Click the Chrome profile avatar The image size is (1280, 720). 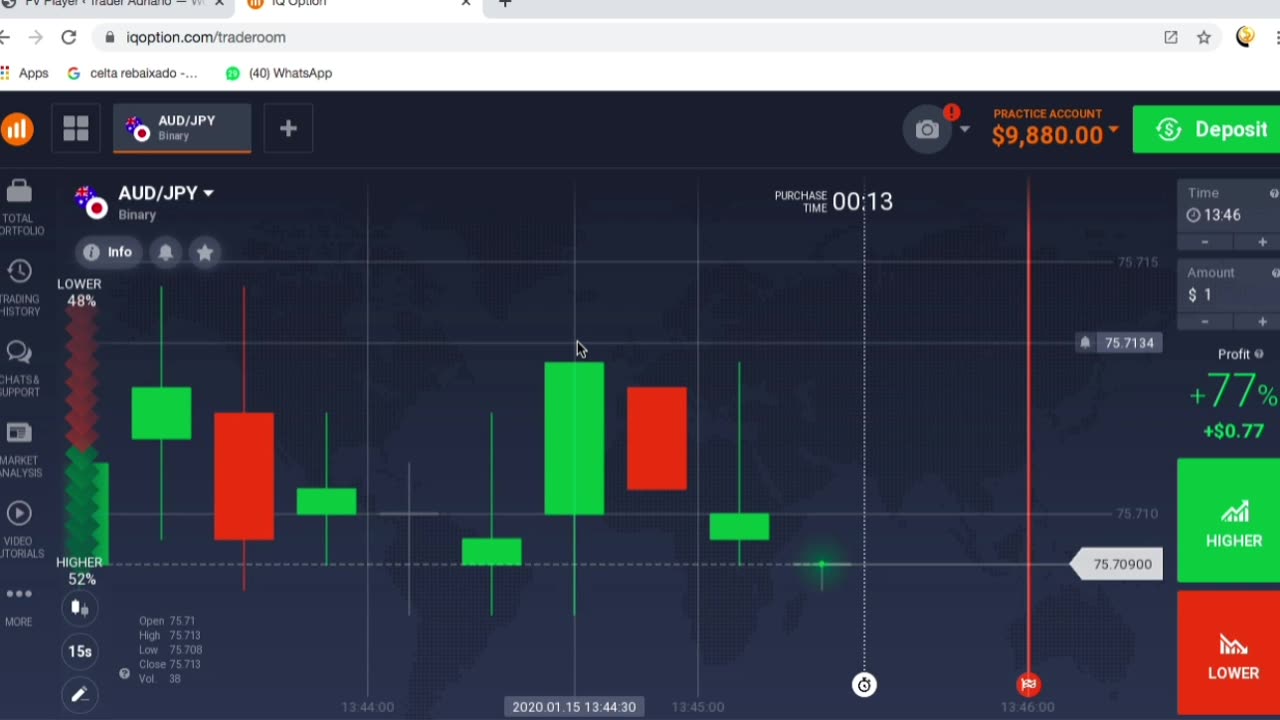pyautogui.click(x=1245, y=37)
